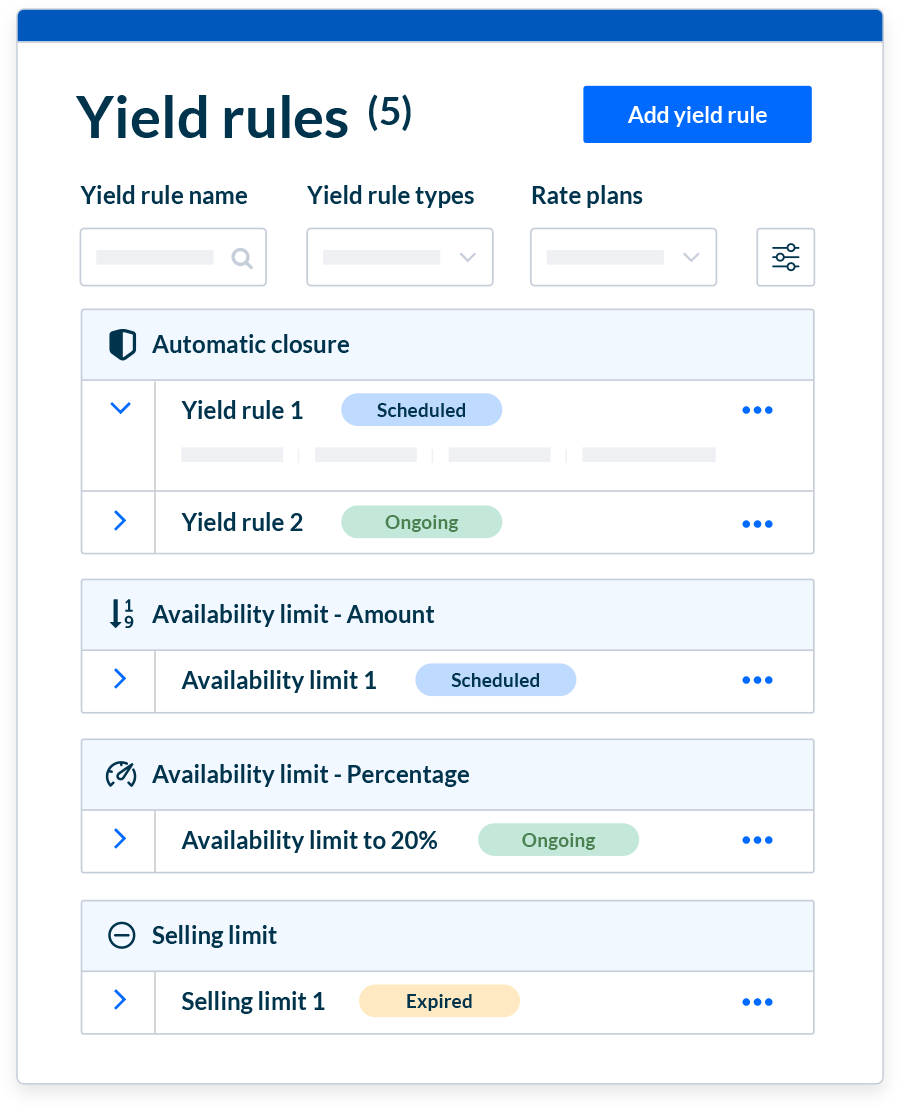
Task: Click the Add yield rule button
Action: 697,115
